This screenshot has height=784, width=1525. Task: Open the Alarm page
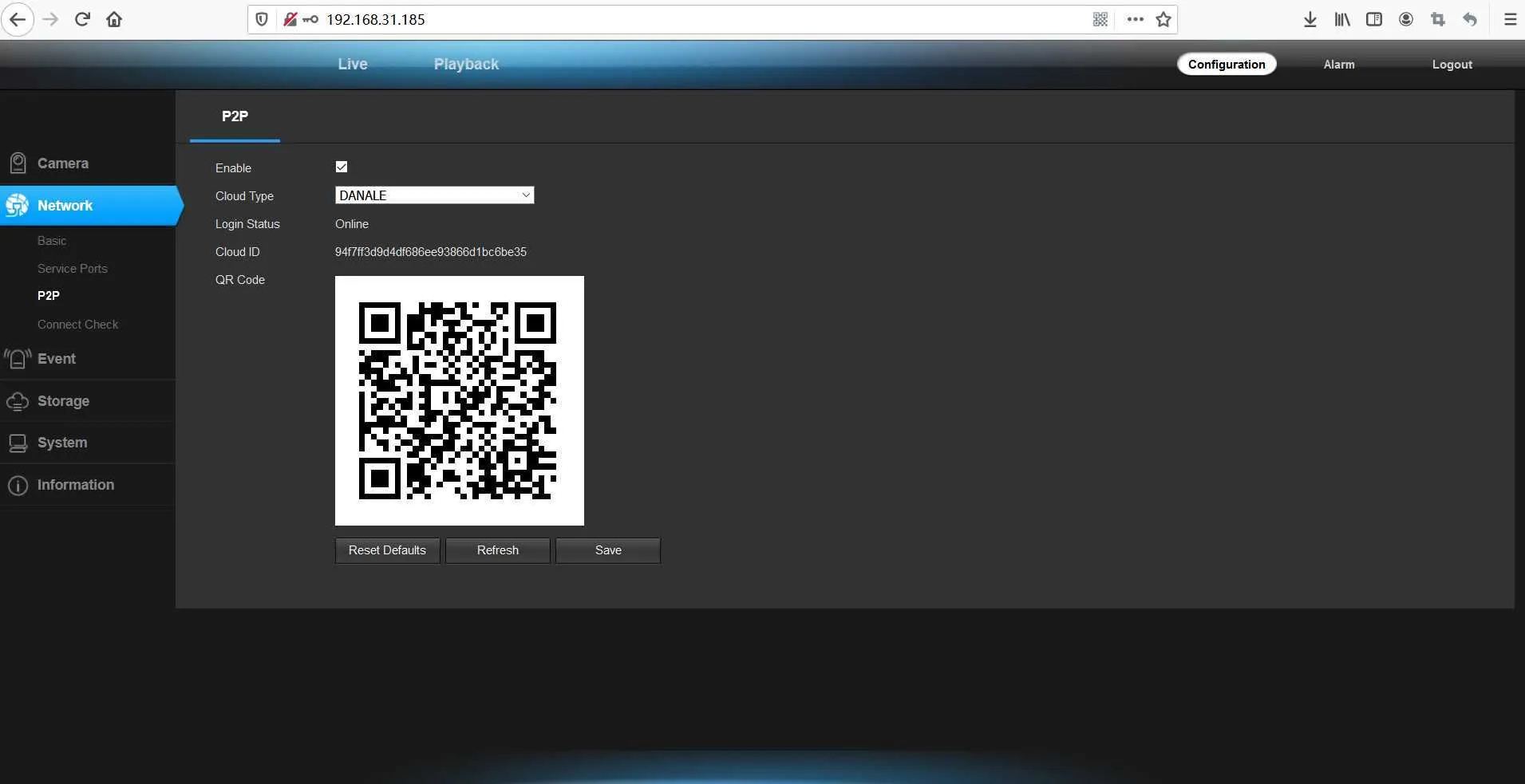(x=1339, y=65)
